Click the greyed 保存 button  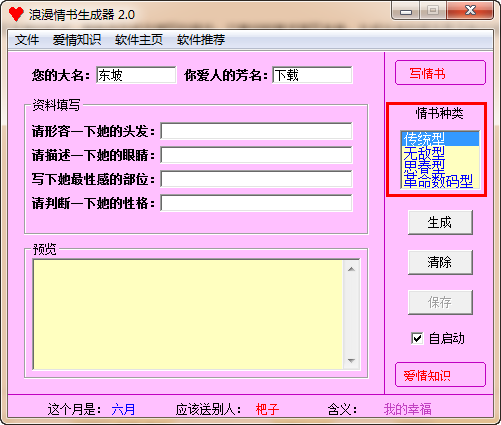click(440, 302)
